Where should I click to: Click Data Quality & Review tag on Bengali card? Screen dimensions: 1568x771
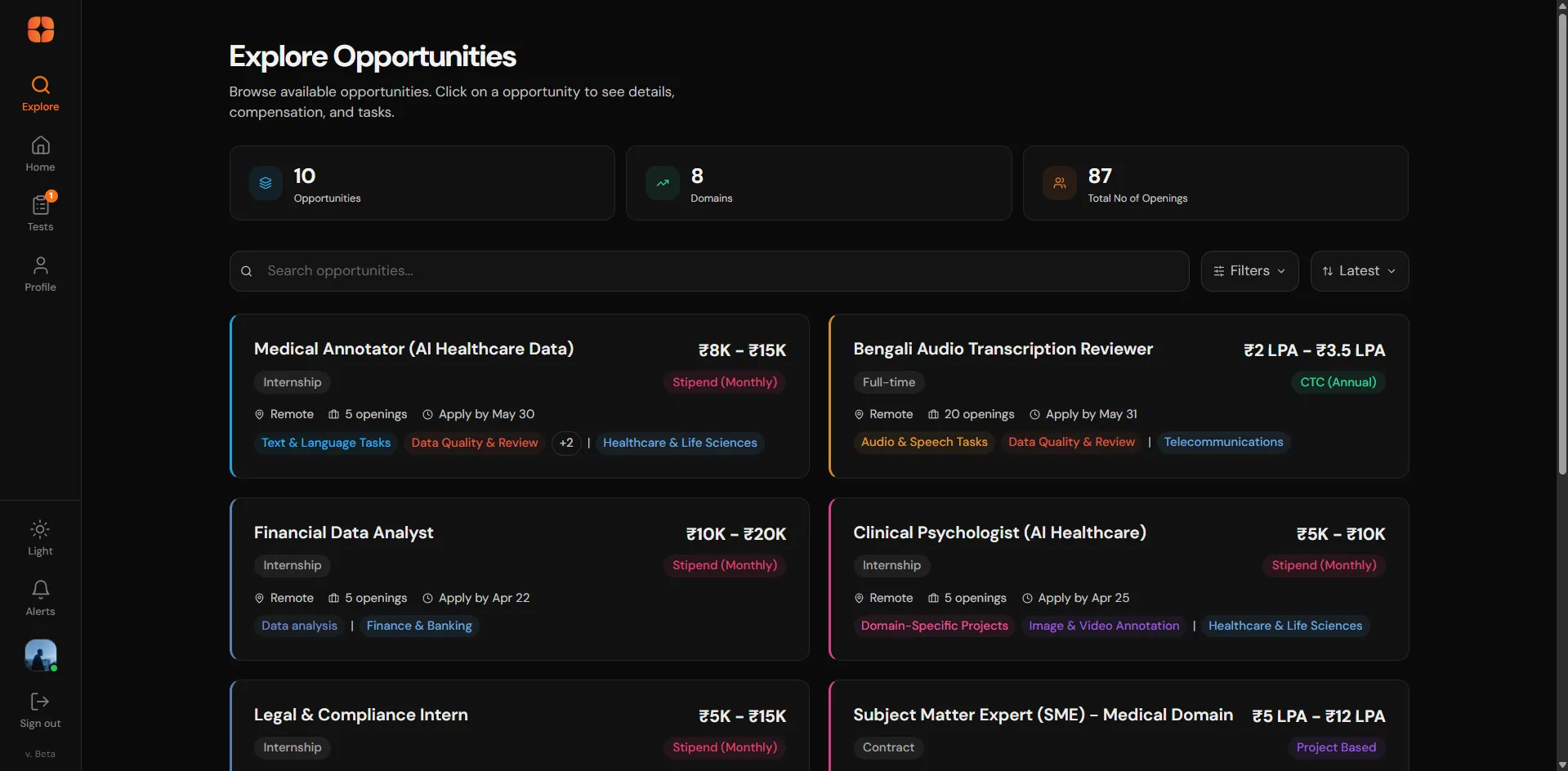[1071, 442]
